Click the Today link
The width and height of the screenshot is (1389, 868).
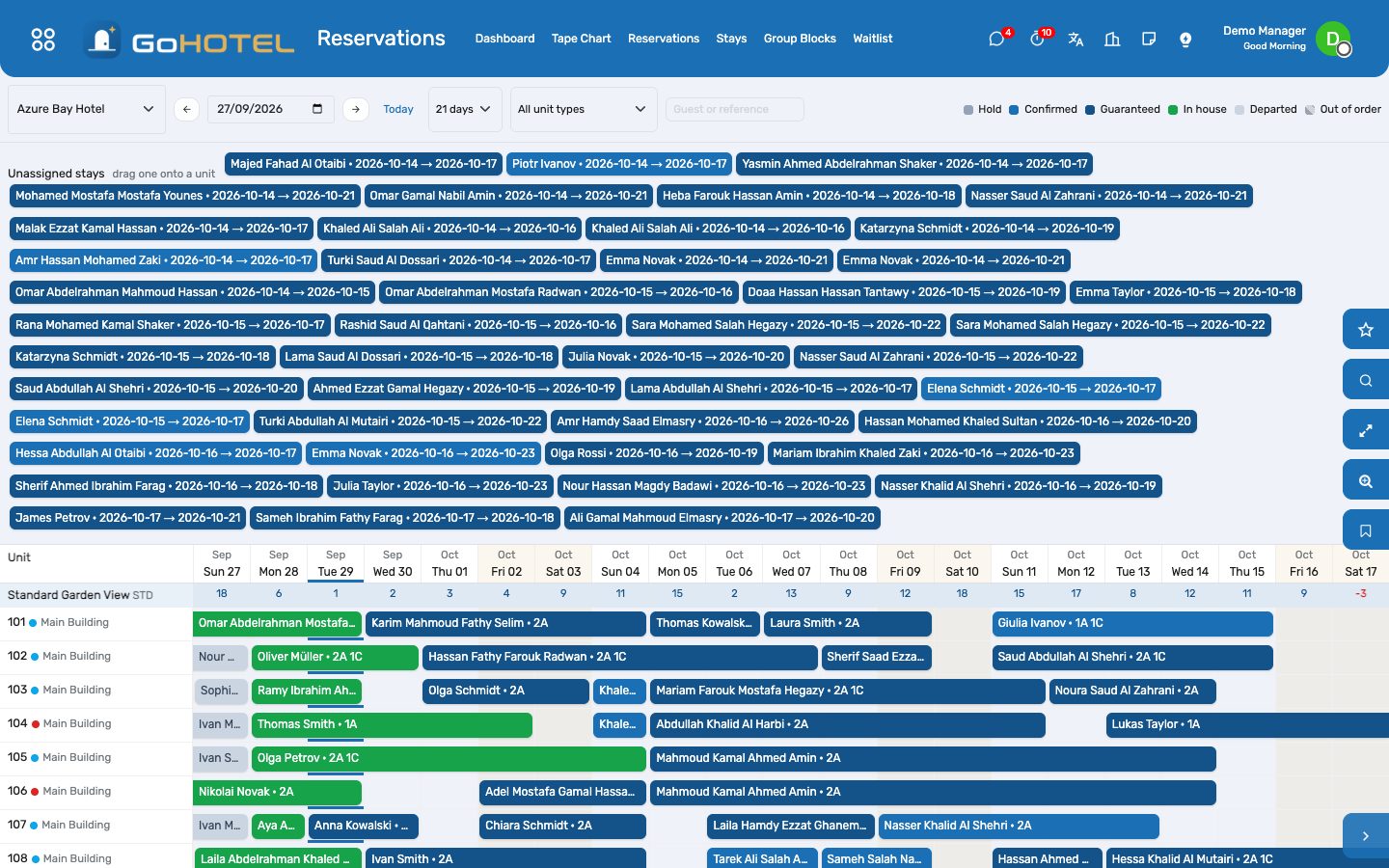point(398,109)
